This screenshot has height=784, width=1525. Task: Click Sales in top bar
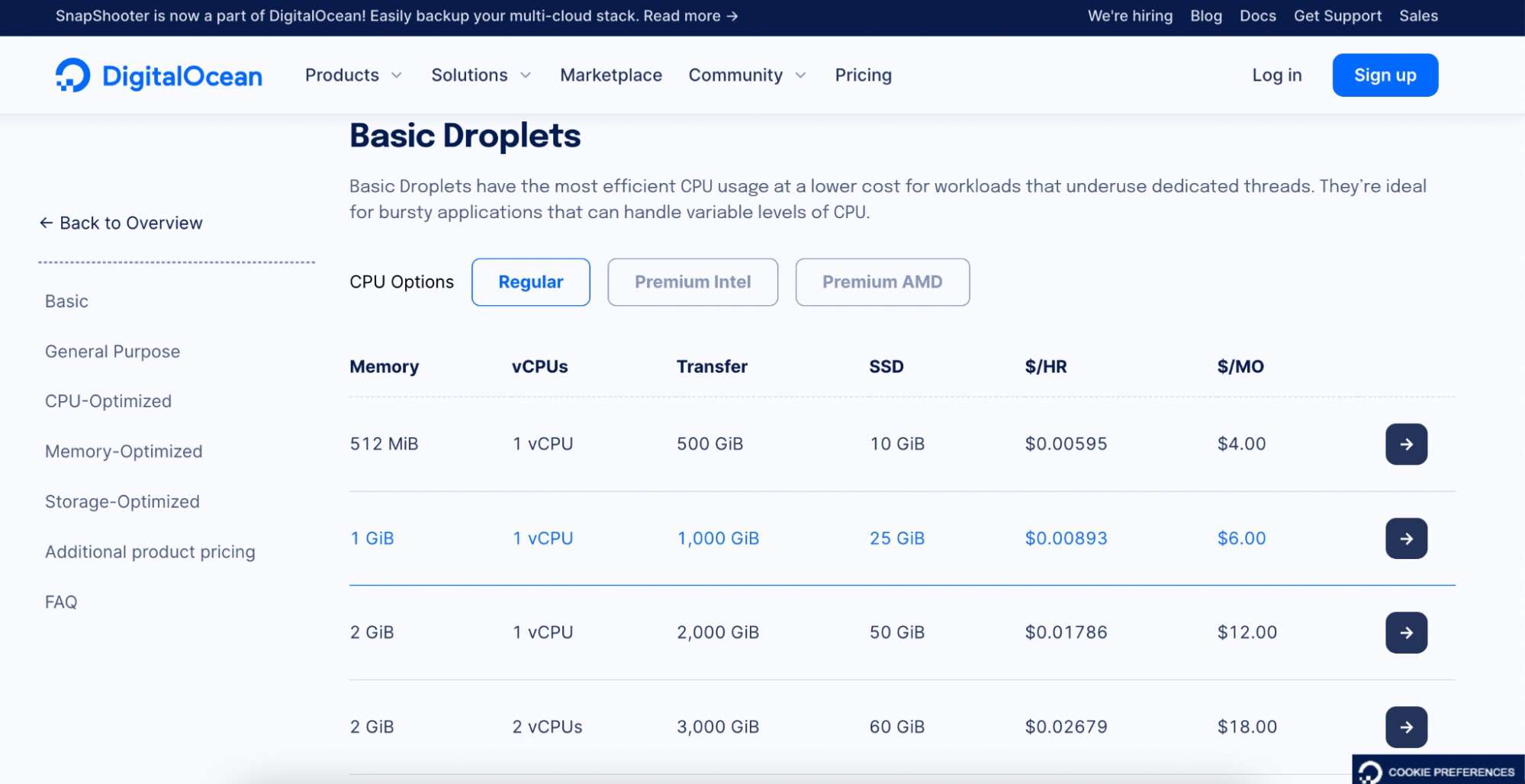1418,16
